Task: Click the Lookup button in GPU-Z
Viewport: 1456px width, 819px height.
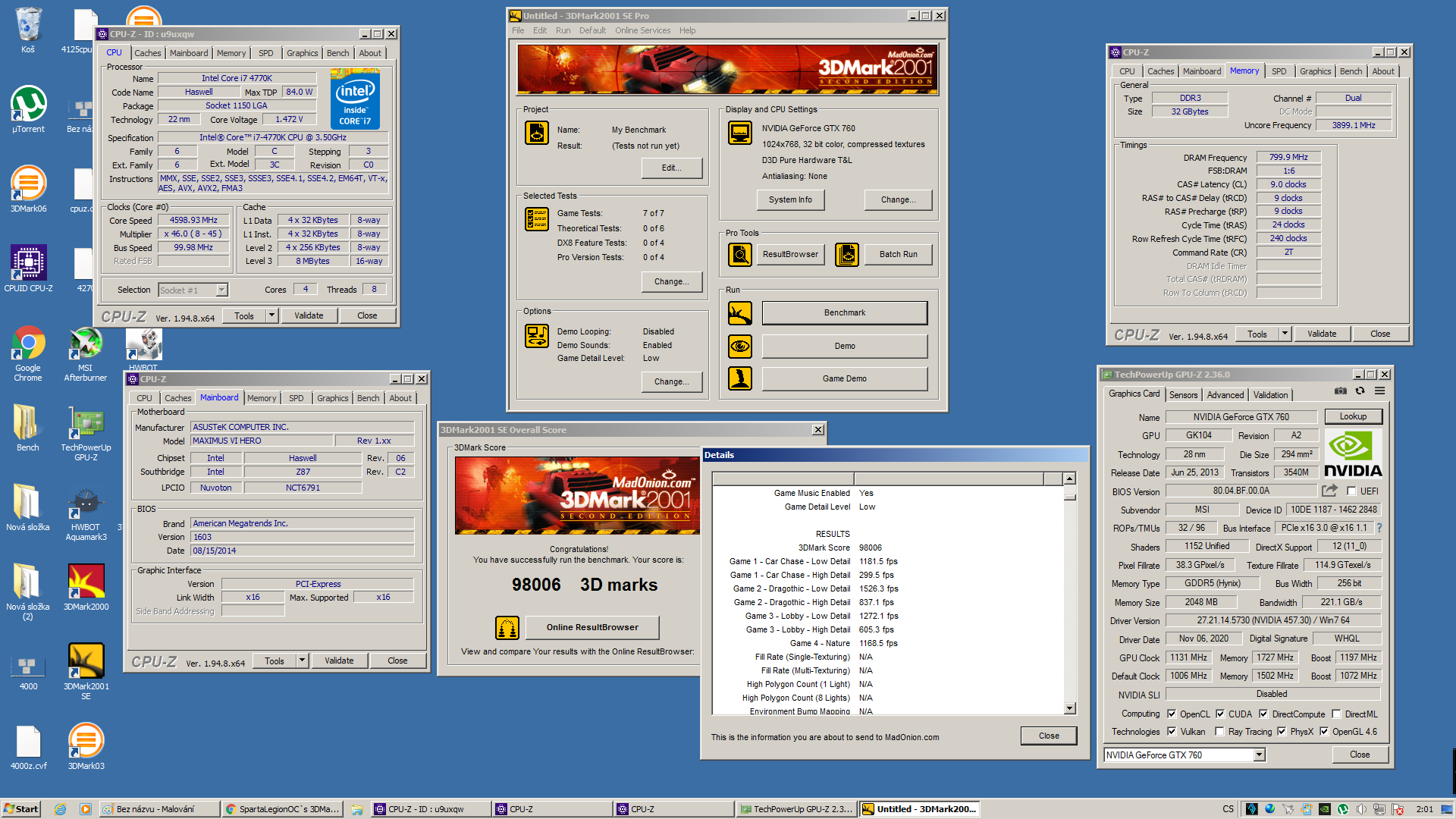Action: [1353, 417]
